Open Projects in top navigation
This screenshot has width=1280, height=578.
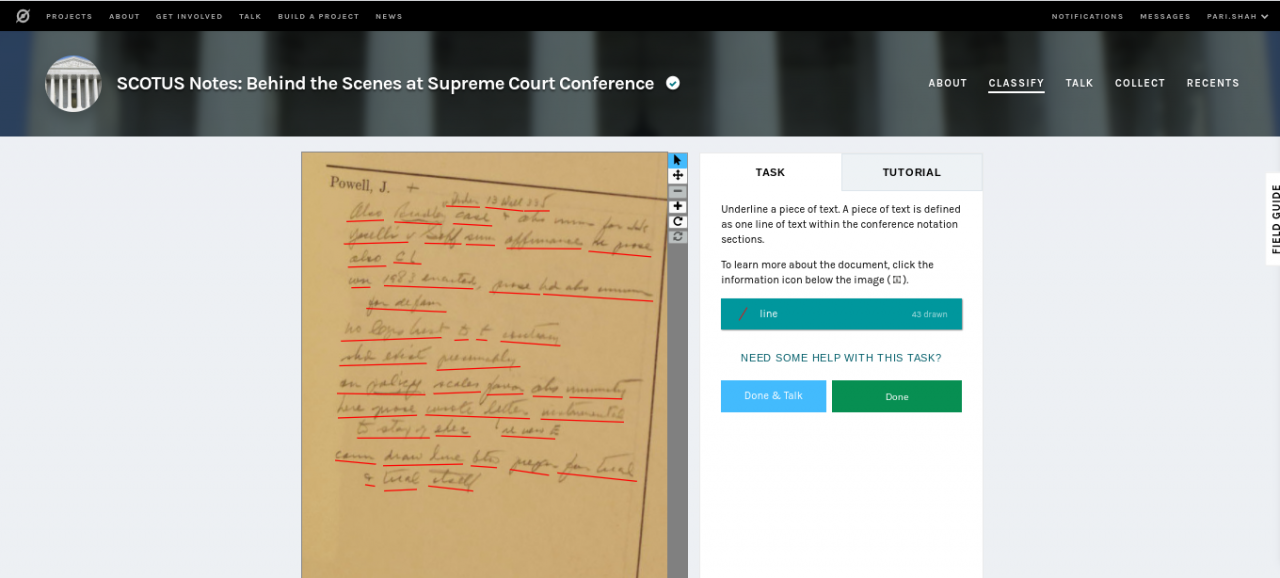(x=69, y=16)
